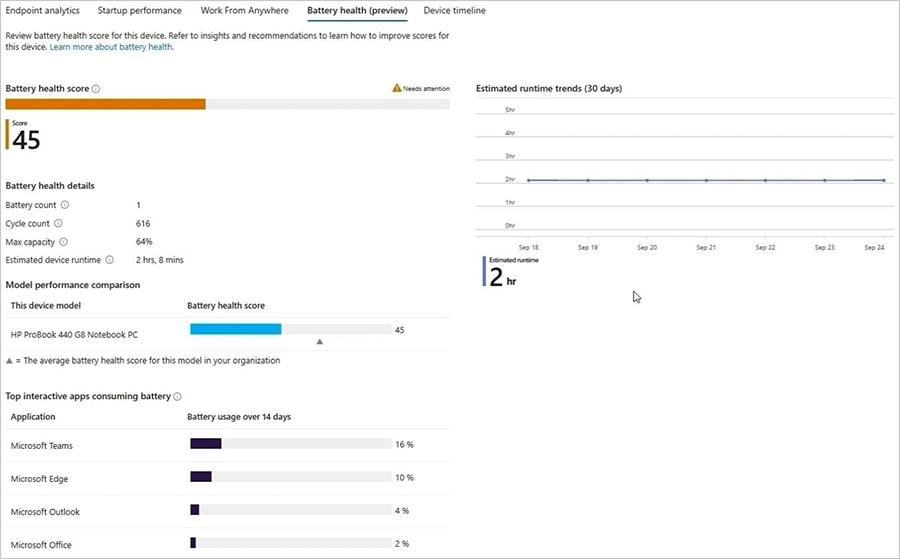This screenshot has width=900, height=559.
Task: Click info icon next to Estimated device runtime
Action: point(109,260)
